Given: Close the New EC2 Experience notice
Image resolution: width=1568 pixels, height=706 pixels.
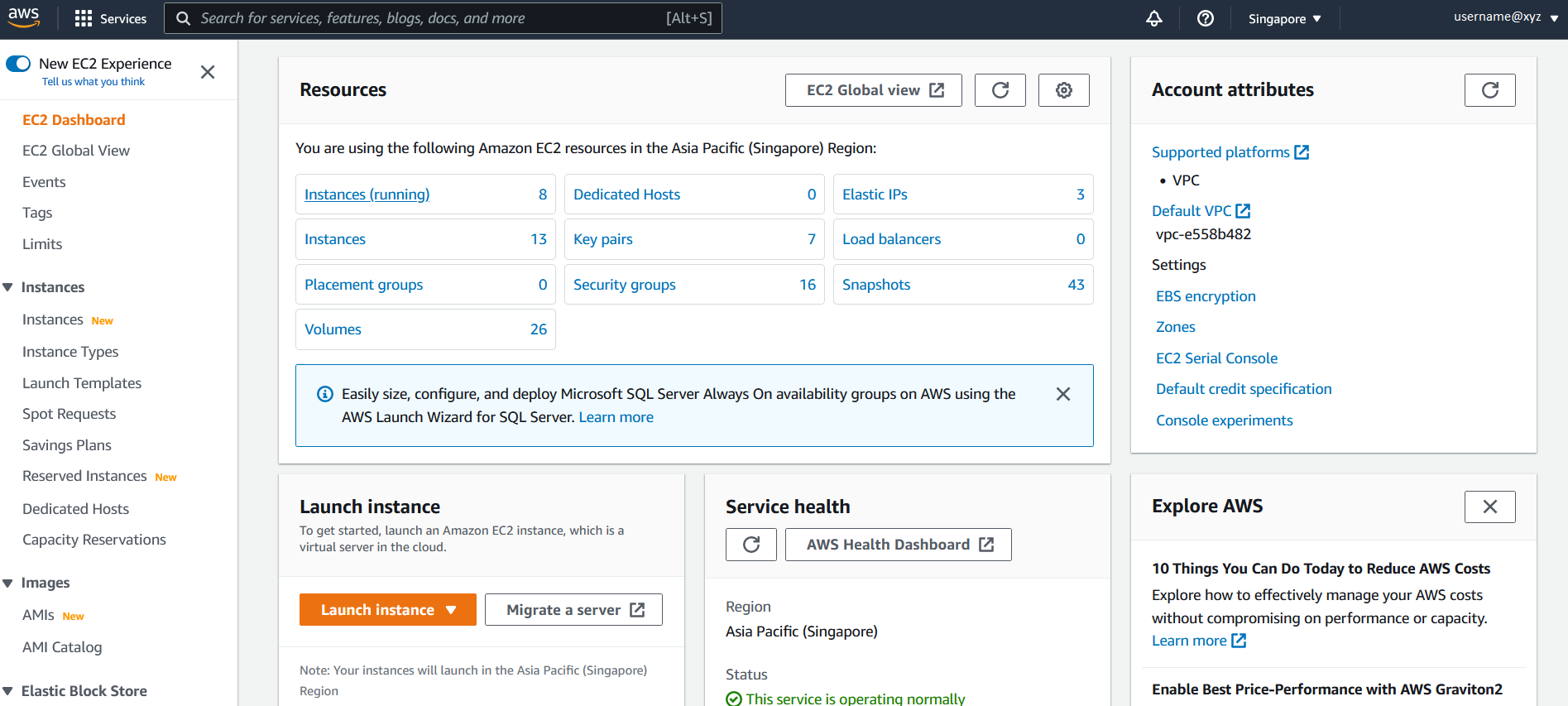Looking at the screenshot, I should [x=208, y=72].
